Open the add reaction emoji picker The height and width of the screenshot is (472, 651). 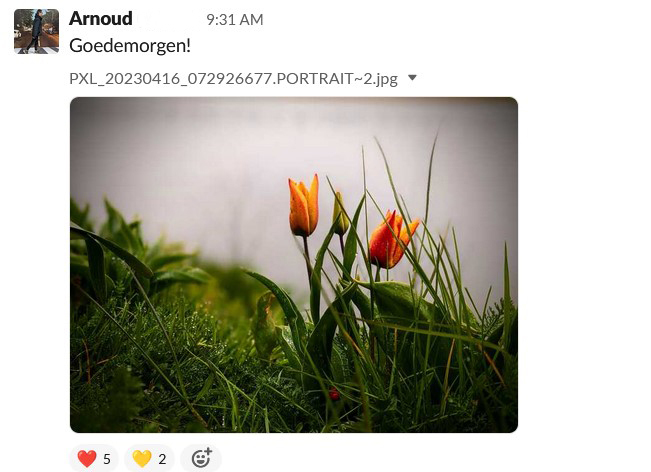coord(201,458)
